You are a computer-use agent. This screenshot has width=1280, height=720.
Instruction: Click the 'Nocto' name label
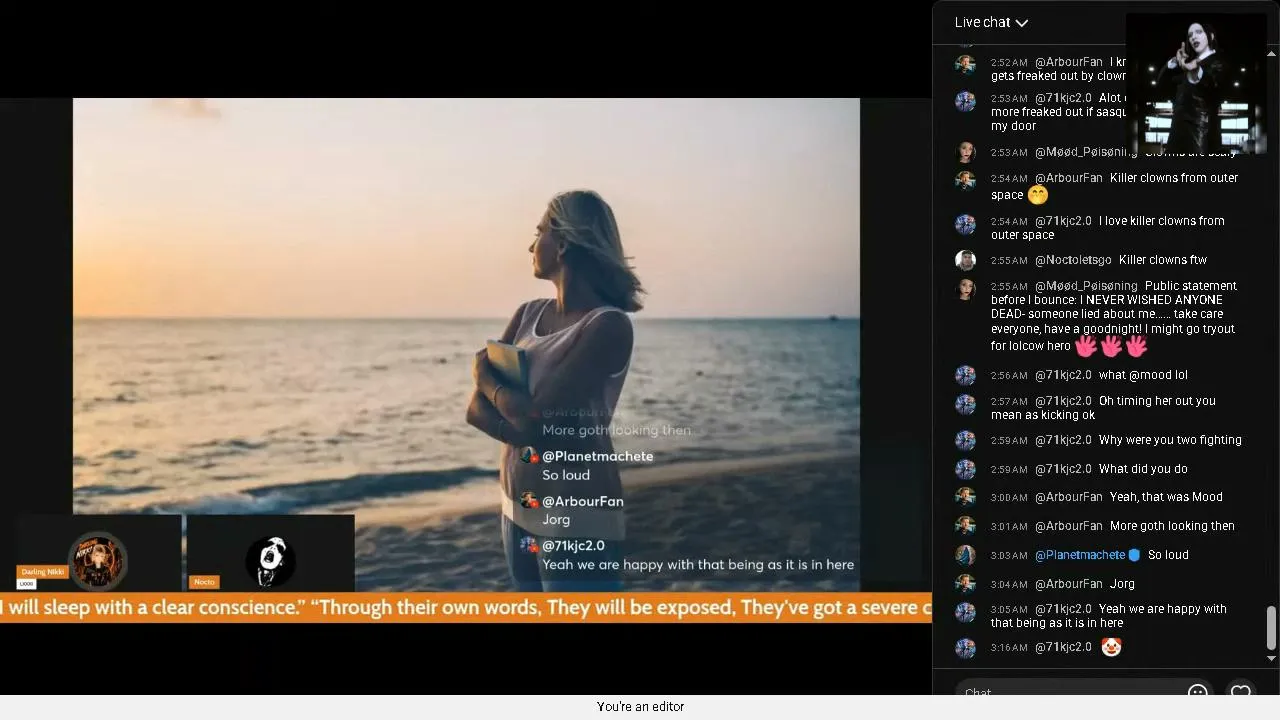point(204,582)
